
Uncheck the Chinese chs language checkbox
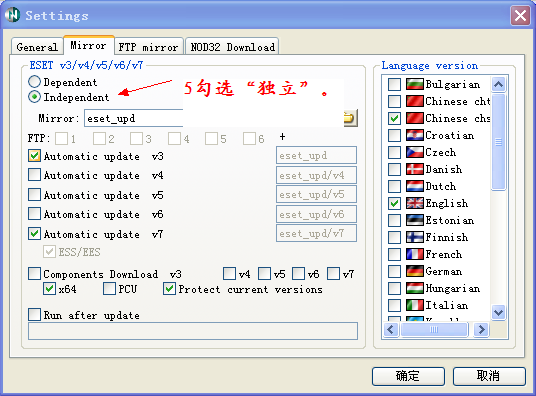(394, 118)
